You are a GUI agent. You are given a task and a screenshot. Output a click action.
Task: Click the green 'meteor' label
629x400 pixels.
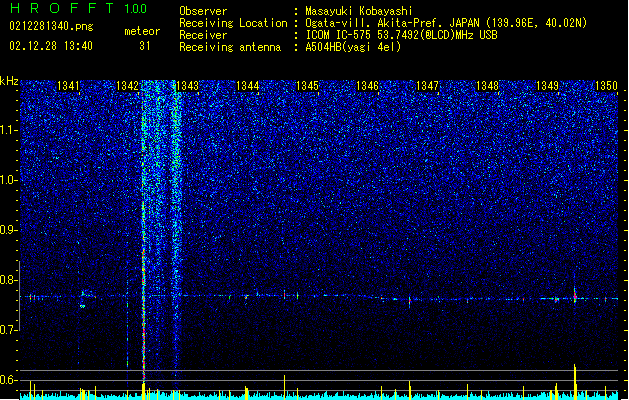[142, 31]
